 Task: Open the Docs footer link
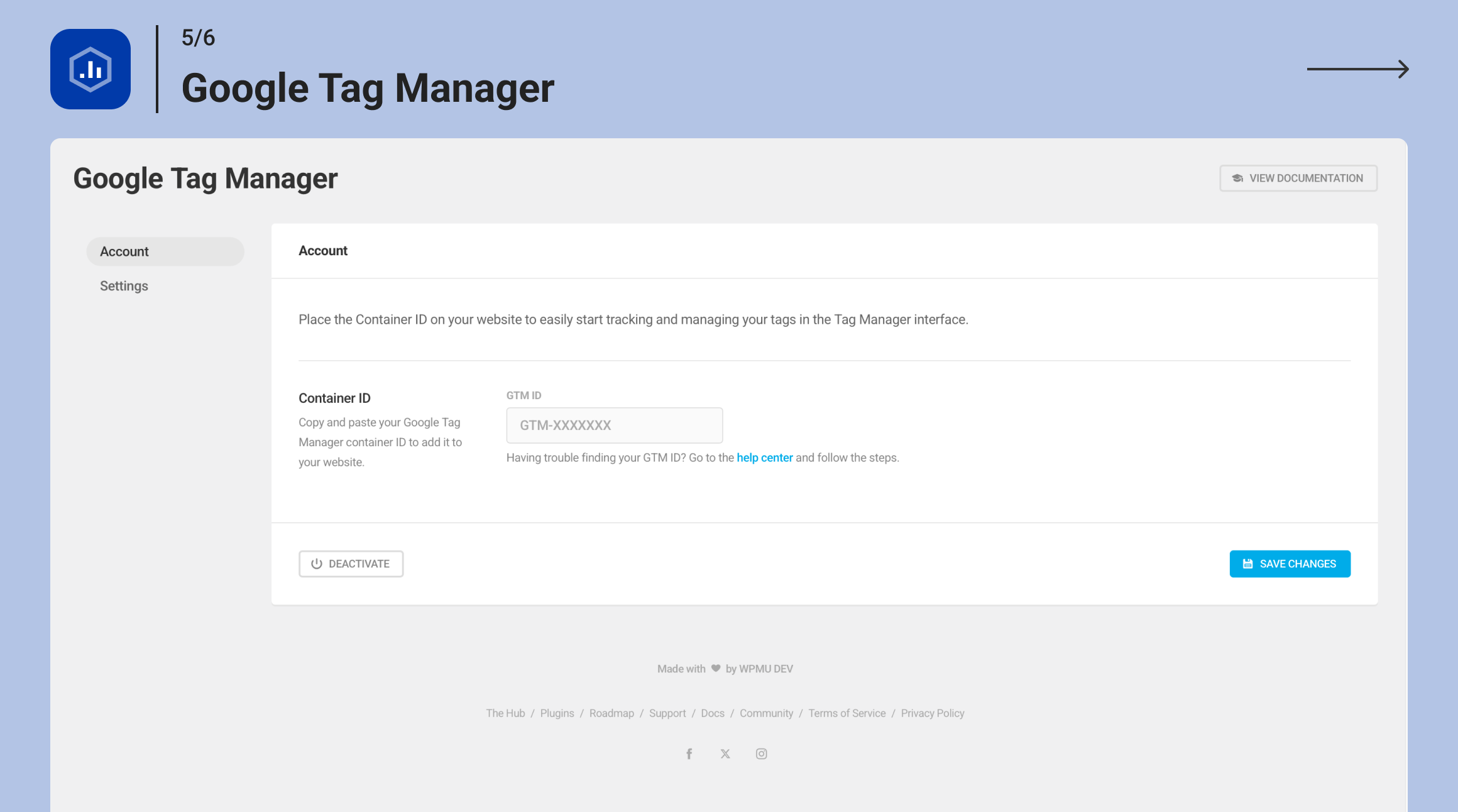point(713,713)
